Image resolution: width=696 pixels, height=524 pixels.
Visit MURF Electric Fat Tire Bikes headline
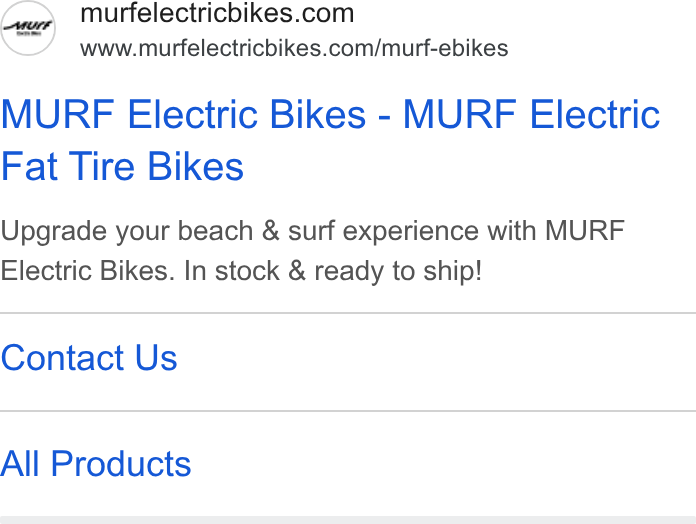[x=330, y=140]
